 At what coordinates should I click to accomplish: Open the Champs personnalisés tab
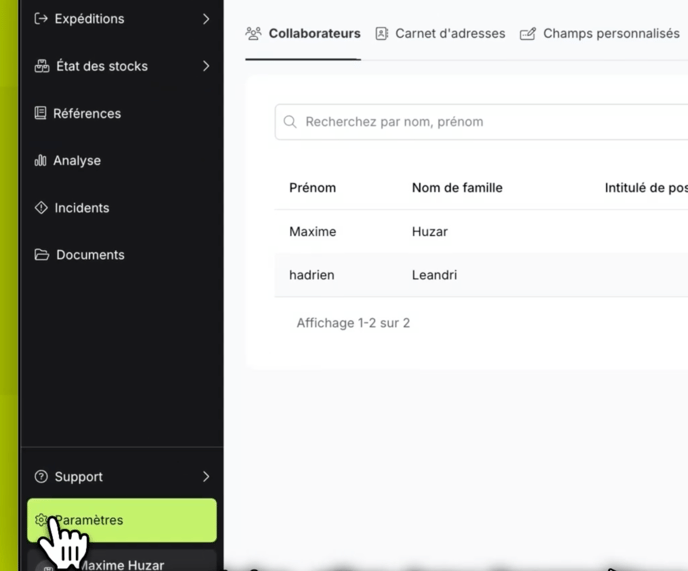[610, 34]
